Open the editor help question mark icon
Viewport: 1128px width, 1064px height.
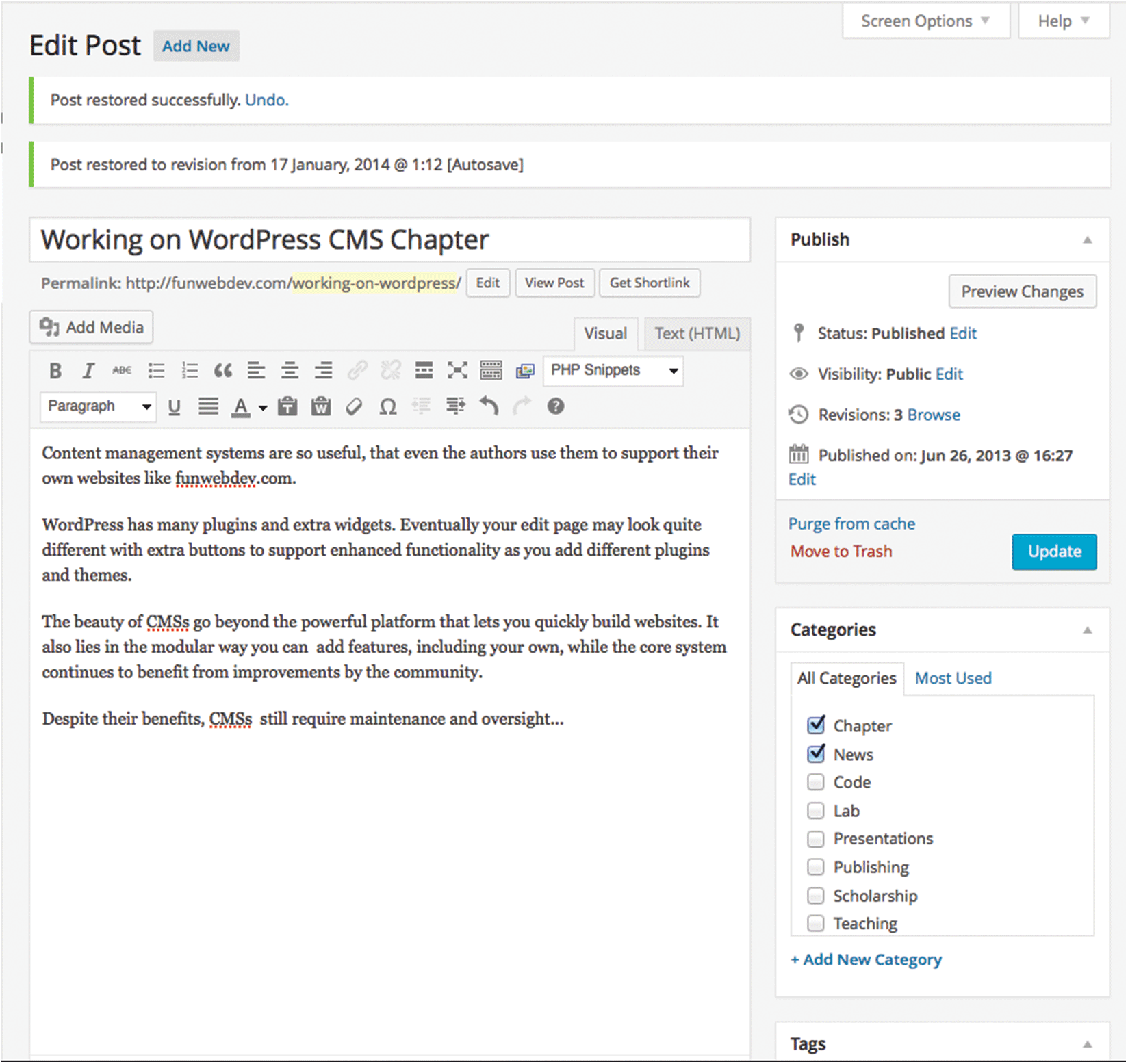coord(556,406)
